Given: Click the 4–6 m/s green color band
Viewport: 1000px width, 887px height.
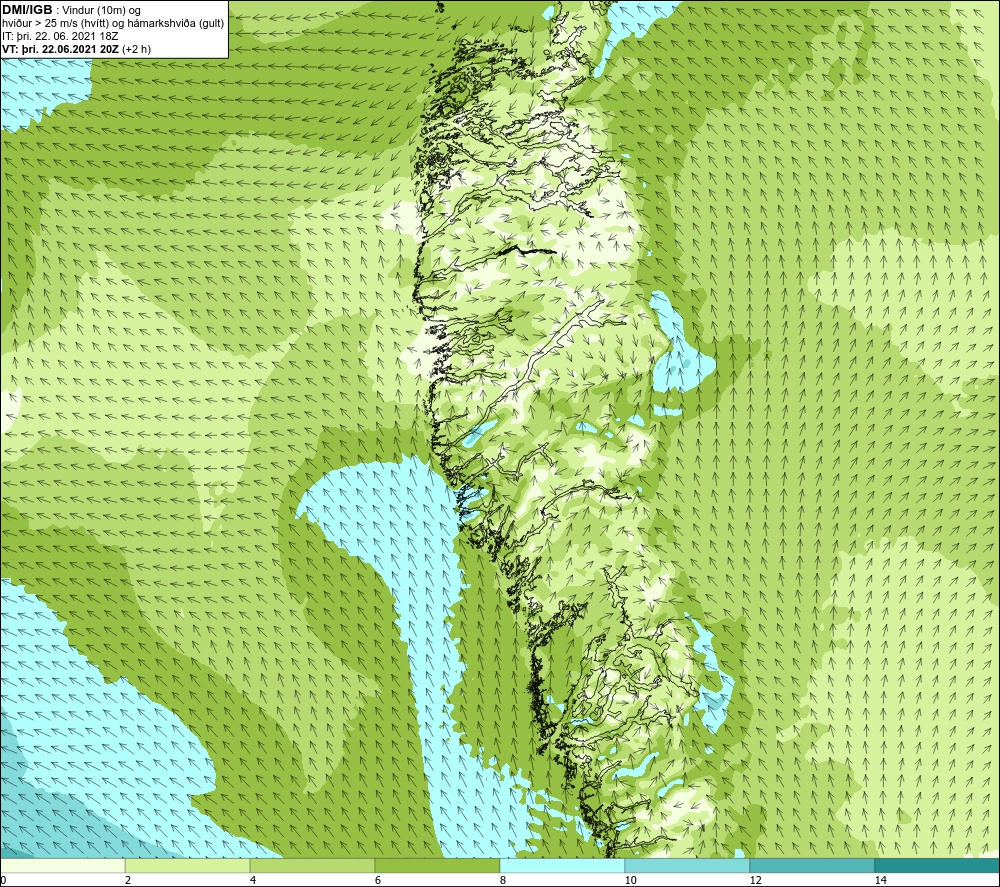Looking at the screenshot, I should pyautogui.click(x=312, y=866).
